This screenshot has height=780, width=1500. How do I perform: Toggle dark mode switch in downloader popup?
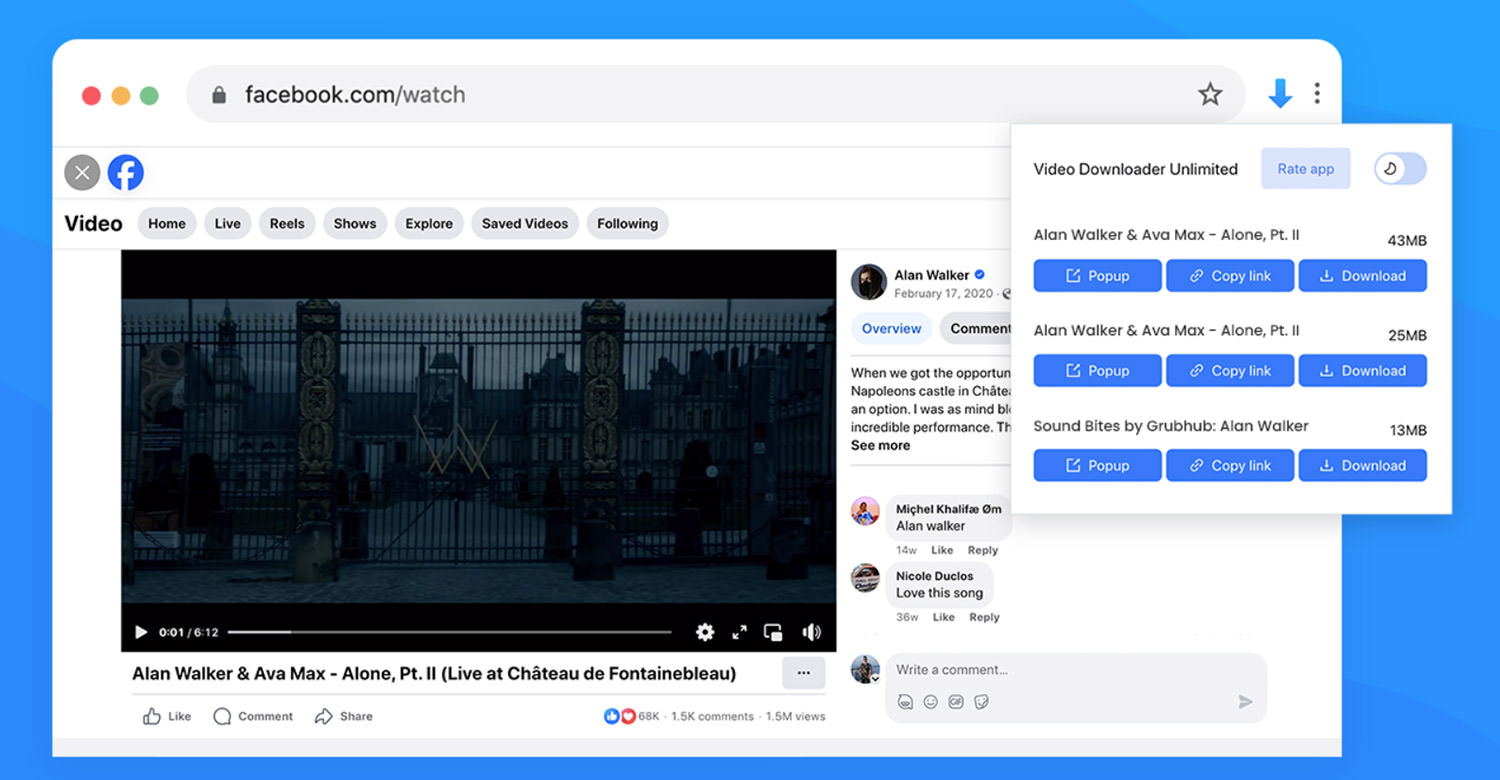tap(1400, 169)
